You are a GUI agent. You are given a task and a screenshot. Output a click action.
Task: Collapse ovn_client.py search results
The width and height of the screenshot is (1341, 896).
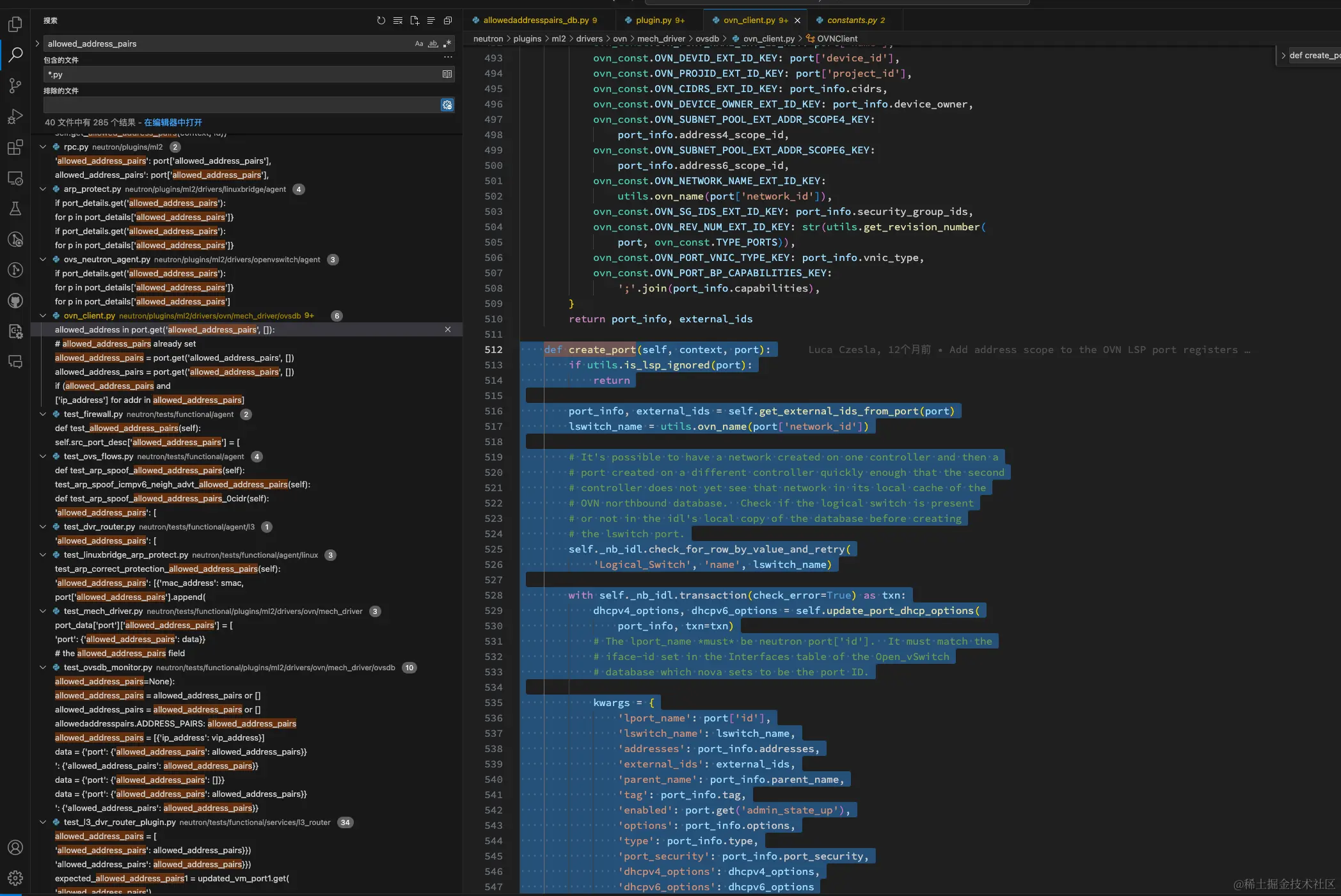43,316
